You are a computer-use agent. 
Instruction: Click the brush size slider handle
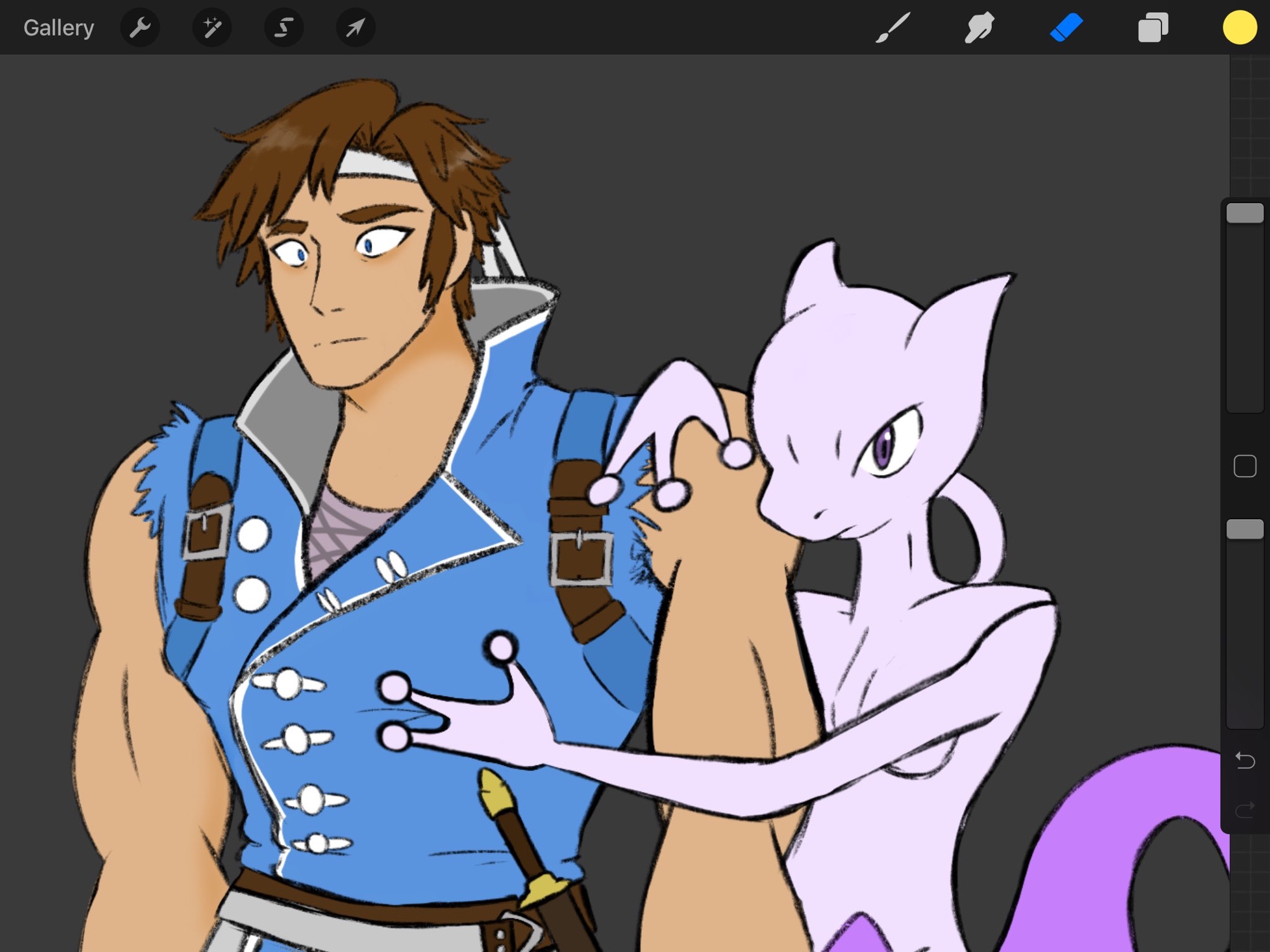(1245, 213)
